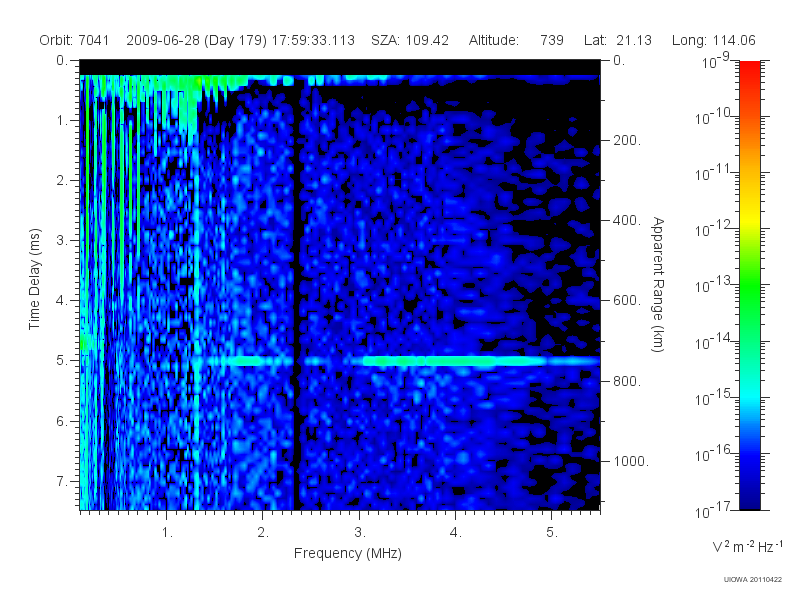The width and height of the screenshot is (800, 600).
Task: Click the '6.' tick on time delay axis
Action: click(62, 421)
